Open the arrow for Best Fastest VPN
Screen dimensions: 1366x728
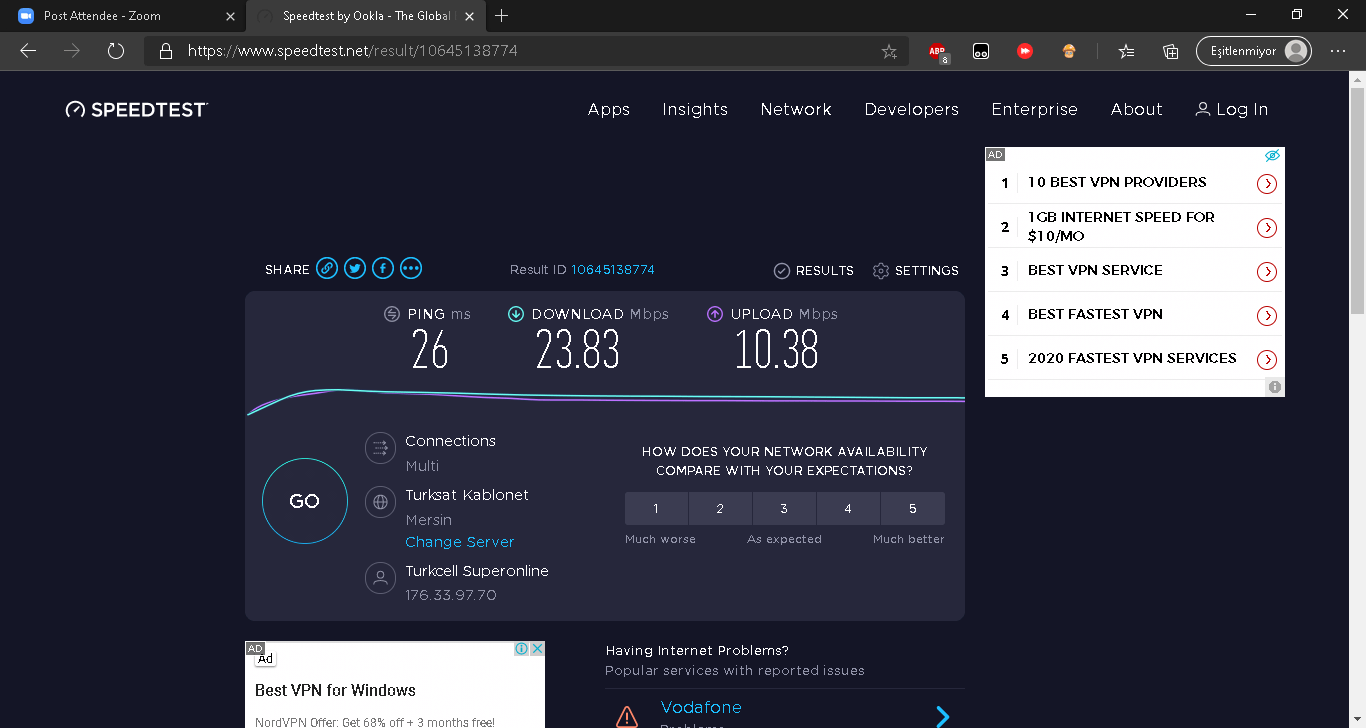point(1267,315)
